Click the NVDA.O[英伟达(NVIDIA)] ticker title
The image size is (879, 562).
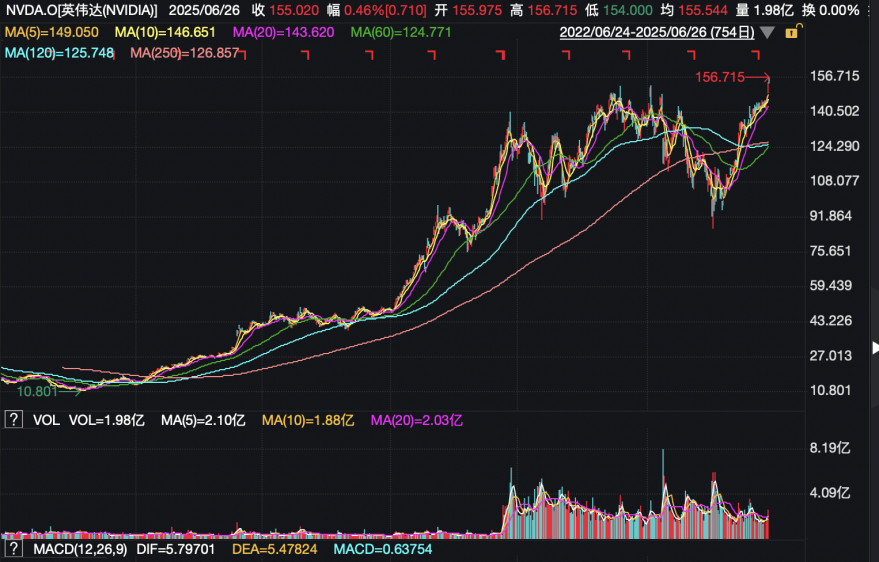[x=82, y=10]
